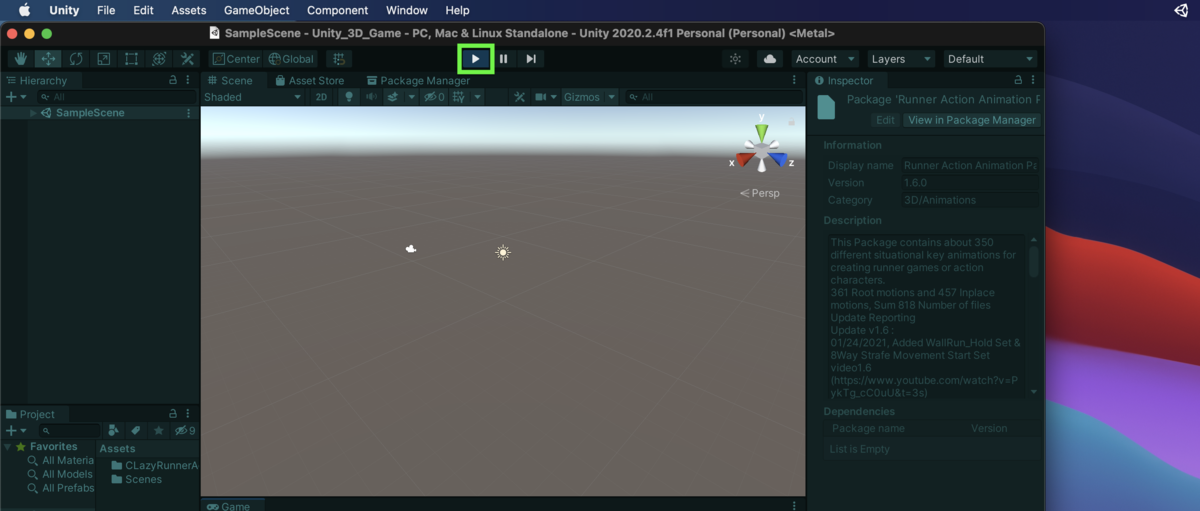Search by label tag icon in Project
The height and width of the screenshot is (511, 1200).
tap(136, 430)
